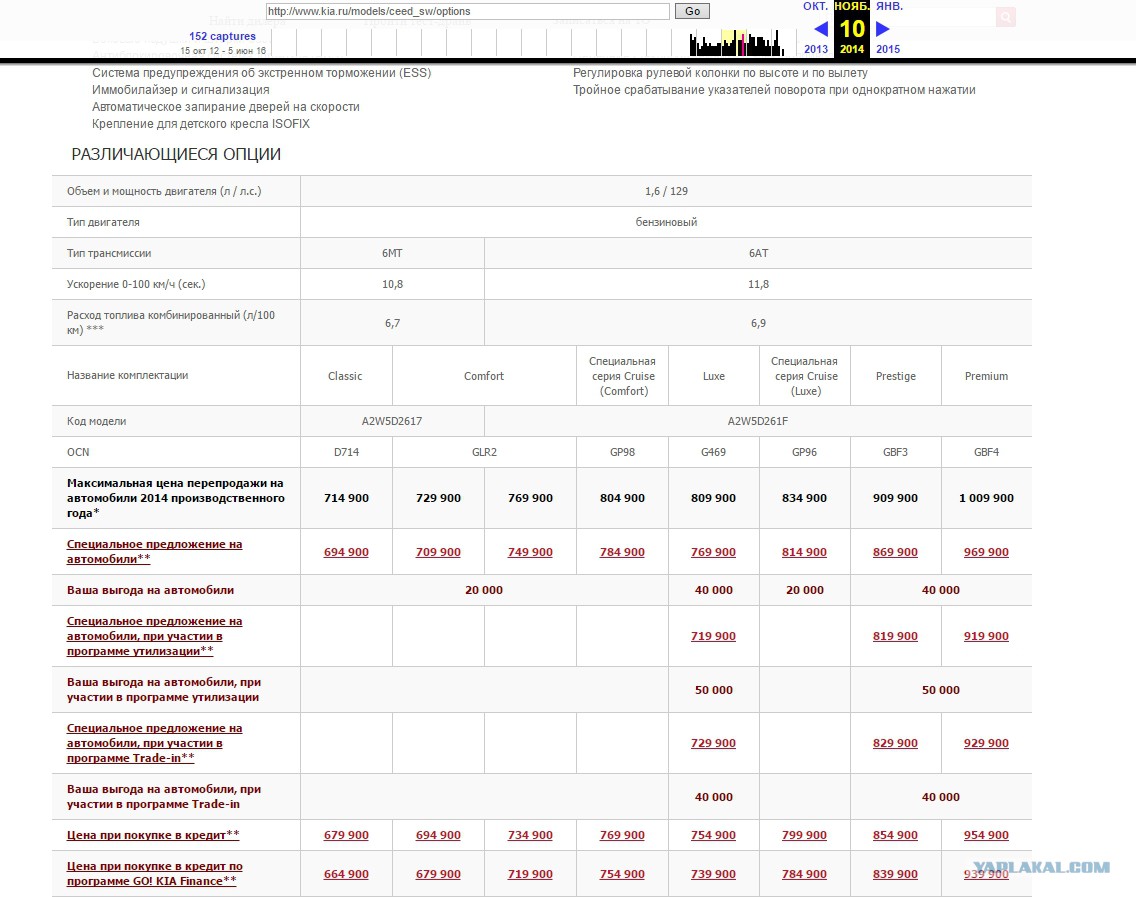Viewport: 1136px width, 897px height.
Task: Click the previous capture blue arrow
Action: (820, 29)
